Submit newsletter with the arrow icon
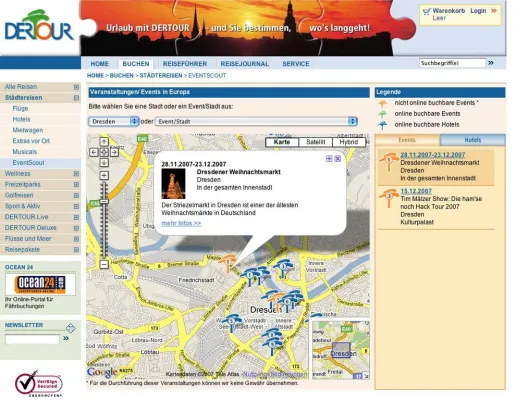 point(66,338)
